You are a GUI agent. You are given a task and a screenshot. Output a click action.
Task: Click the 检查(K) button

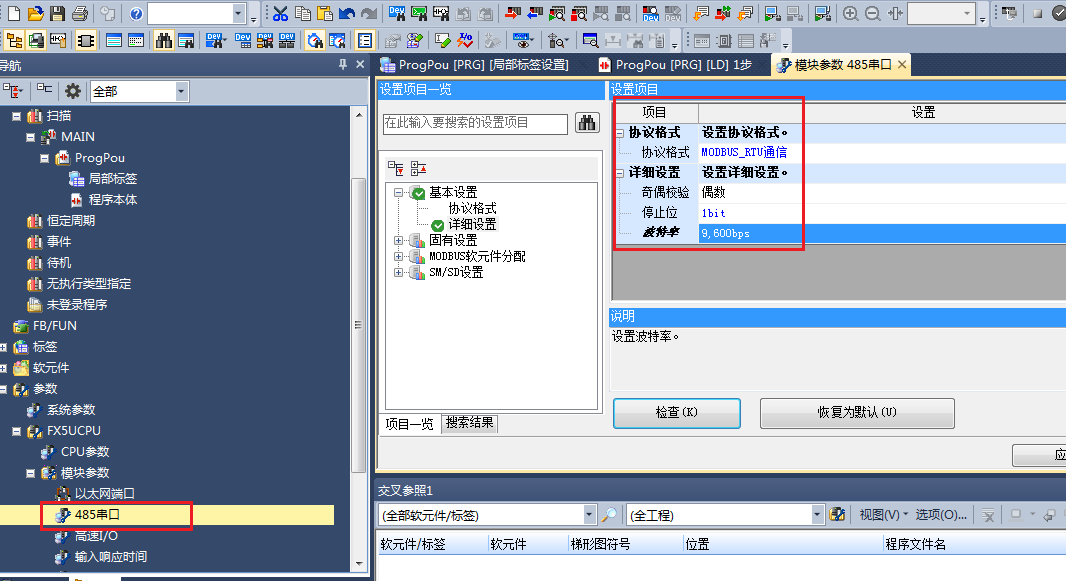click(676, 413)
